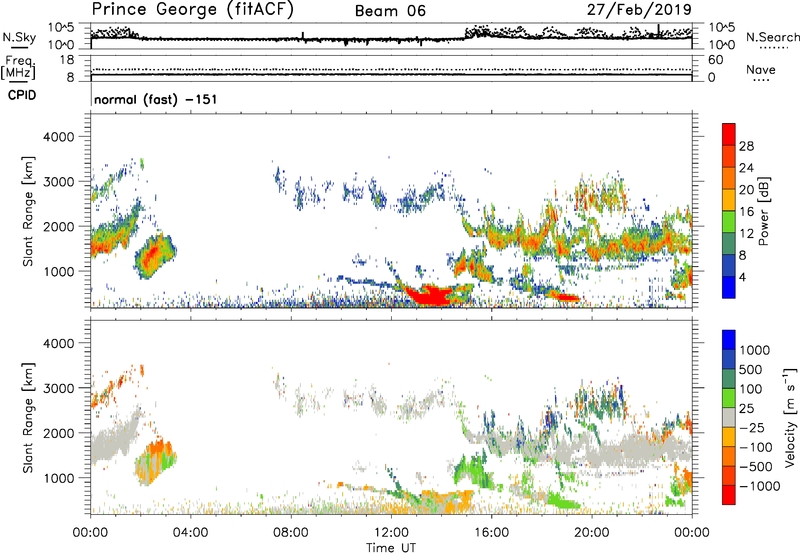The height and width of the screenshot is (554, 800).
Task: Click the red segment of the power color bar
Action: (729, 134)
